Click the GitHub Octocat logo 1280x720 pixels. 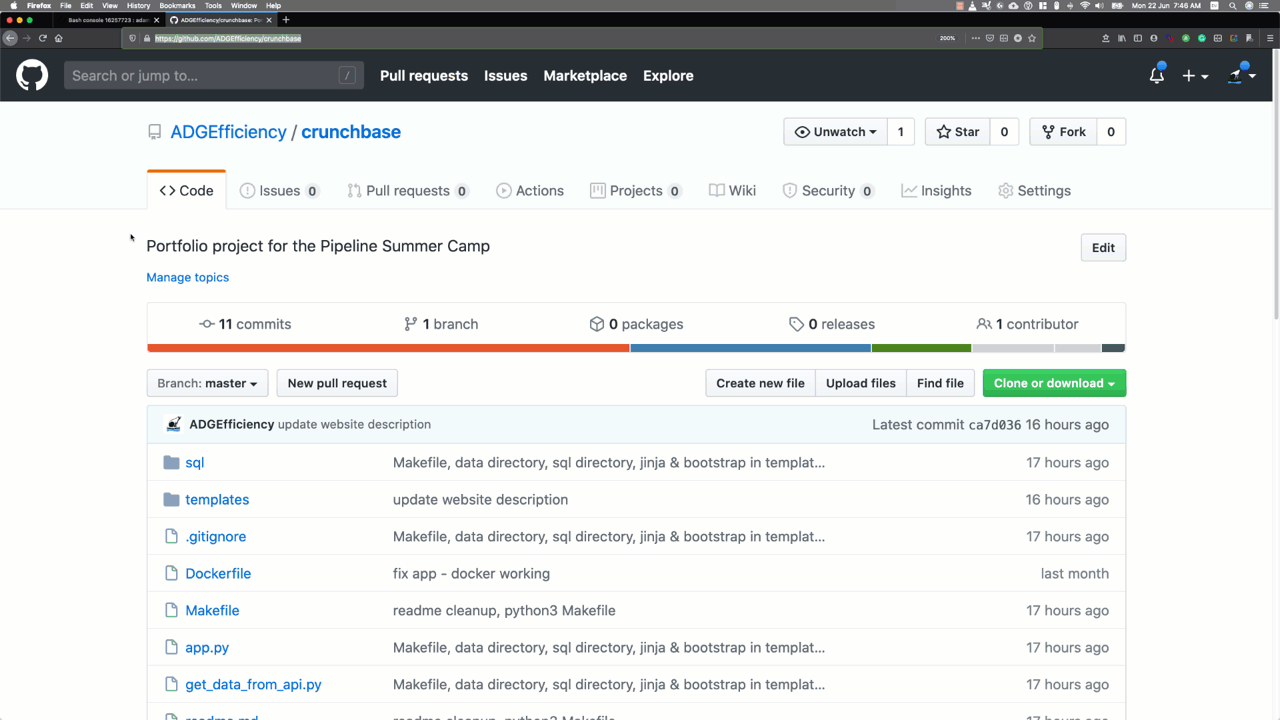pos(32,75)
